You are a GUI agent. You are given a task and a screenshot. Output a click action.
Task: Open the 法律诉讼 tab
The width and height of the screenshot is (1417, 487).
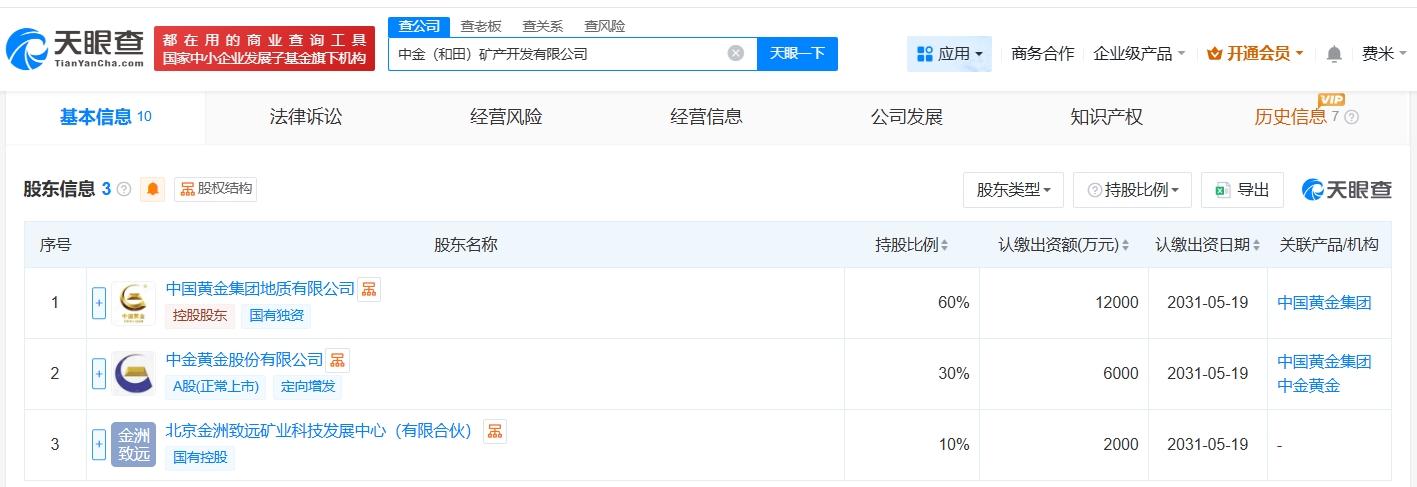pyautogui.click(x=306, y=117)
